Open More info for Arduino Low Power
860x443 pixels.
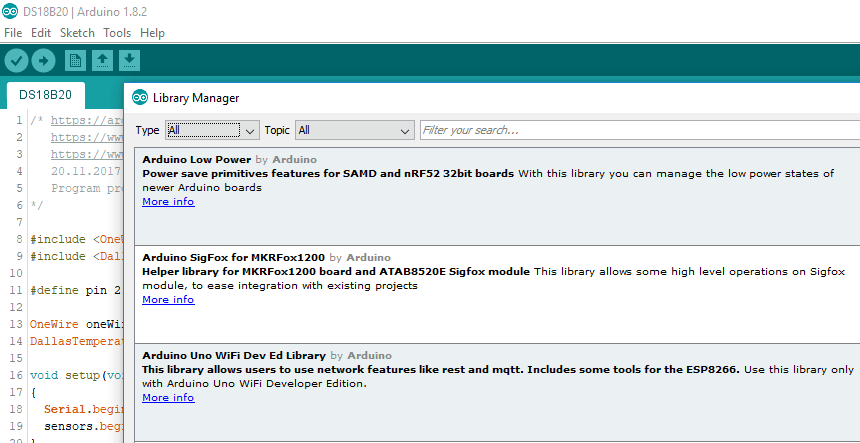[x=168, y=201]
